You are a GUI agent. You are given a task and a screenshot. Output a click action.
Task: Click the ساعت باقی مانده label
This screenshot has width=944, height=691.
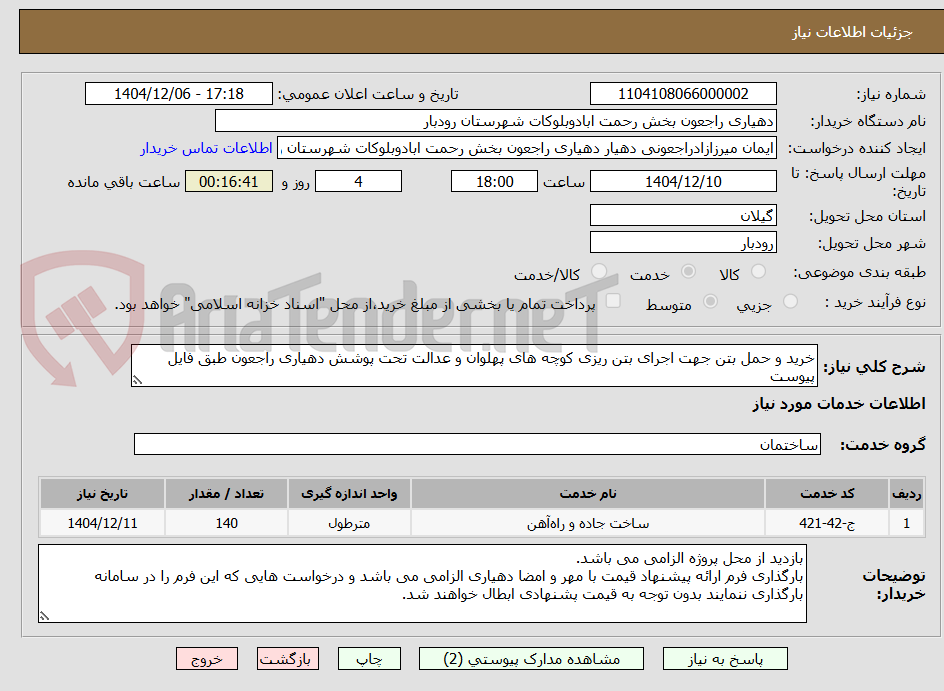point(123,182)
